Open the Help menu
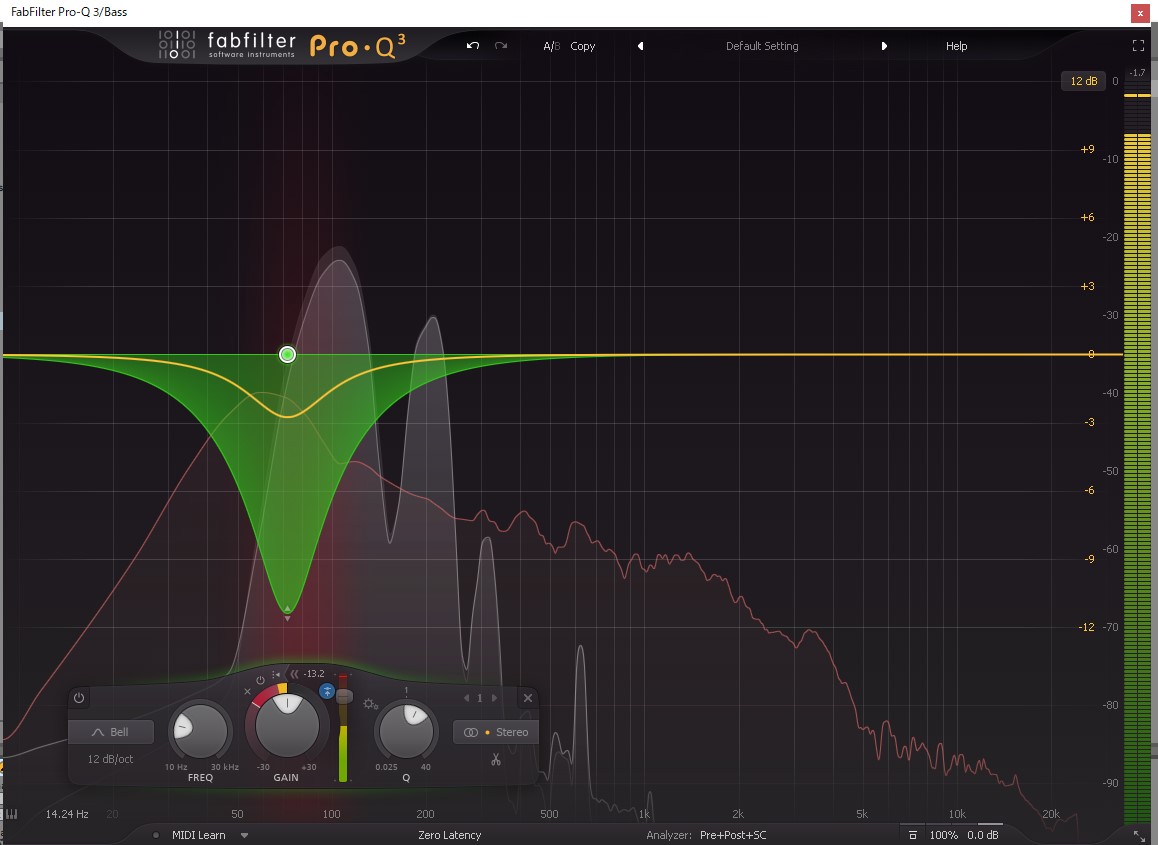 pos(956,46)
